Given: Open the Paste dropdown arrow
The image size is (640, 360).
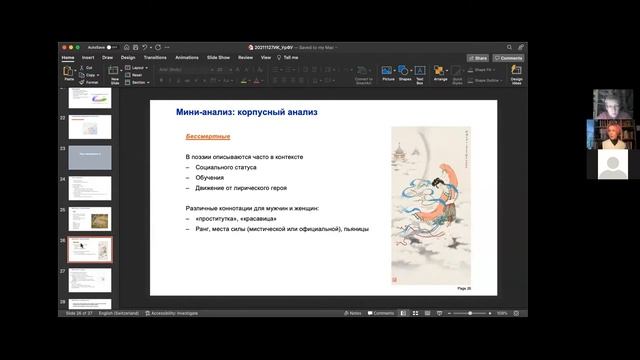Looking at the screenshot, I should click(x=76, y=71).
